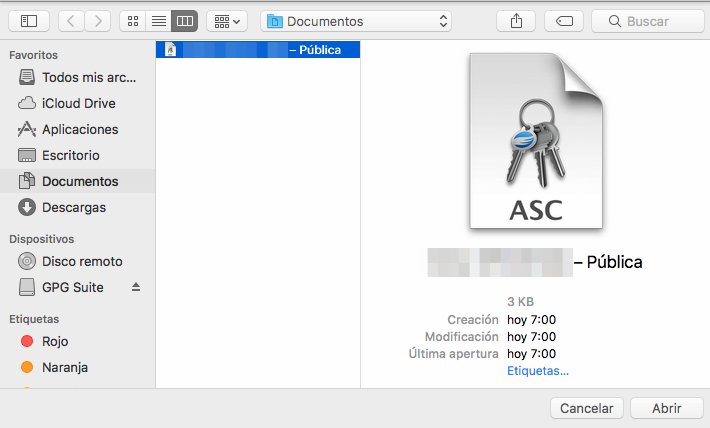Viewport: 710px width, 428px height.
Task: Open Todos mis archivos in sidebar
Action: click(x=77, y=77)
